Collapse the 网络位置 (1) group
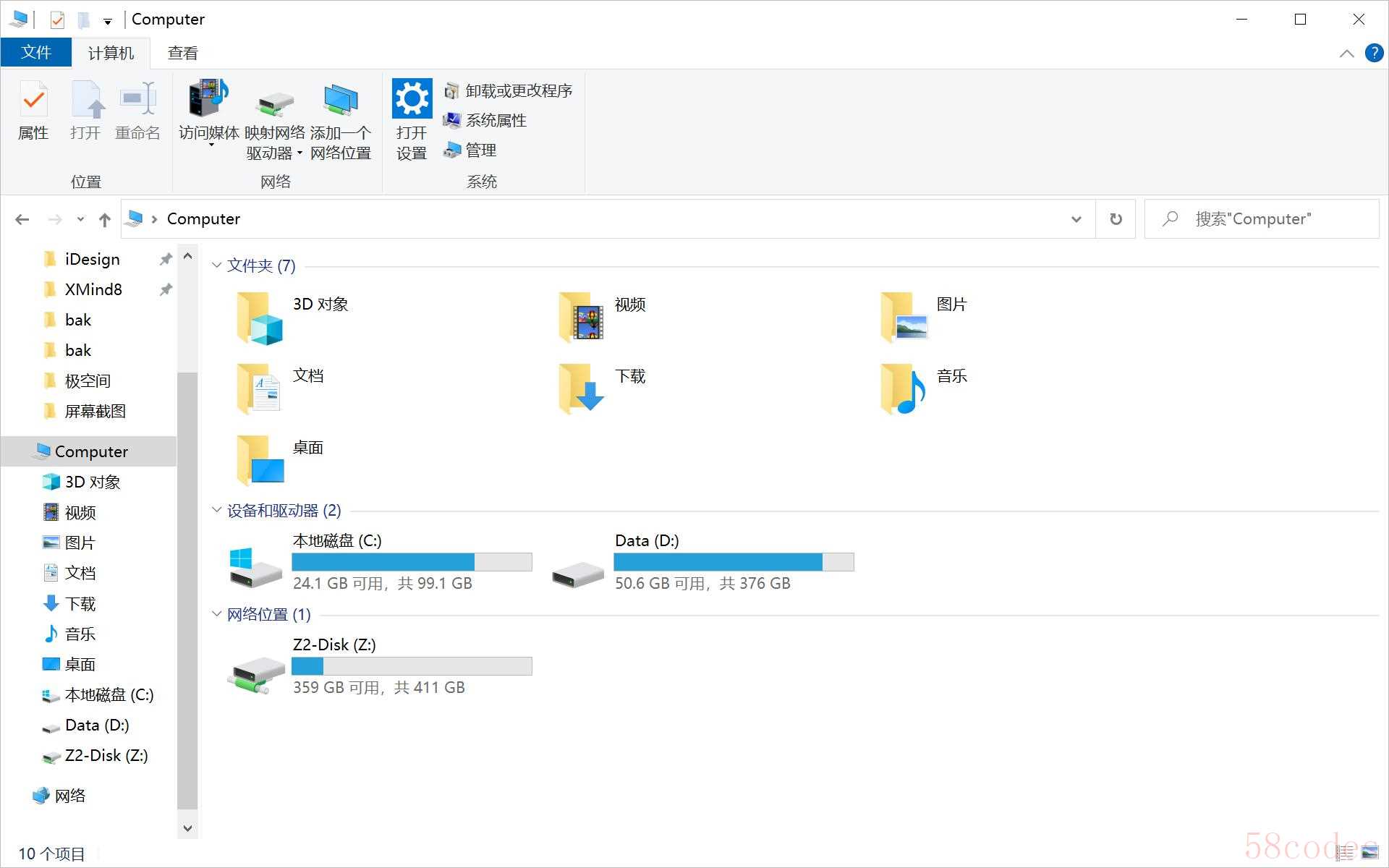The width and height of the screenshot is (1389, 868). (x=216, y=614)
